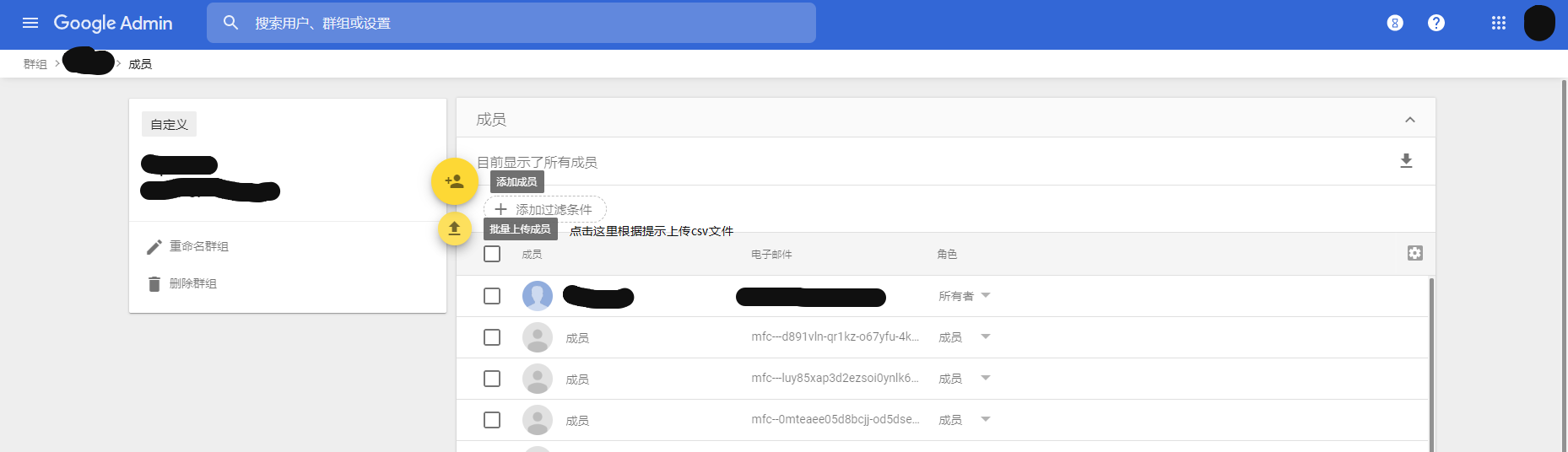Check the mfc---d891vln member checkbox
This screenshot has height=452, width=1568.
click(x=492, y=337)
